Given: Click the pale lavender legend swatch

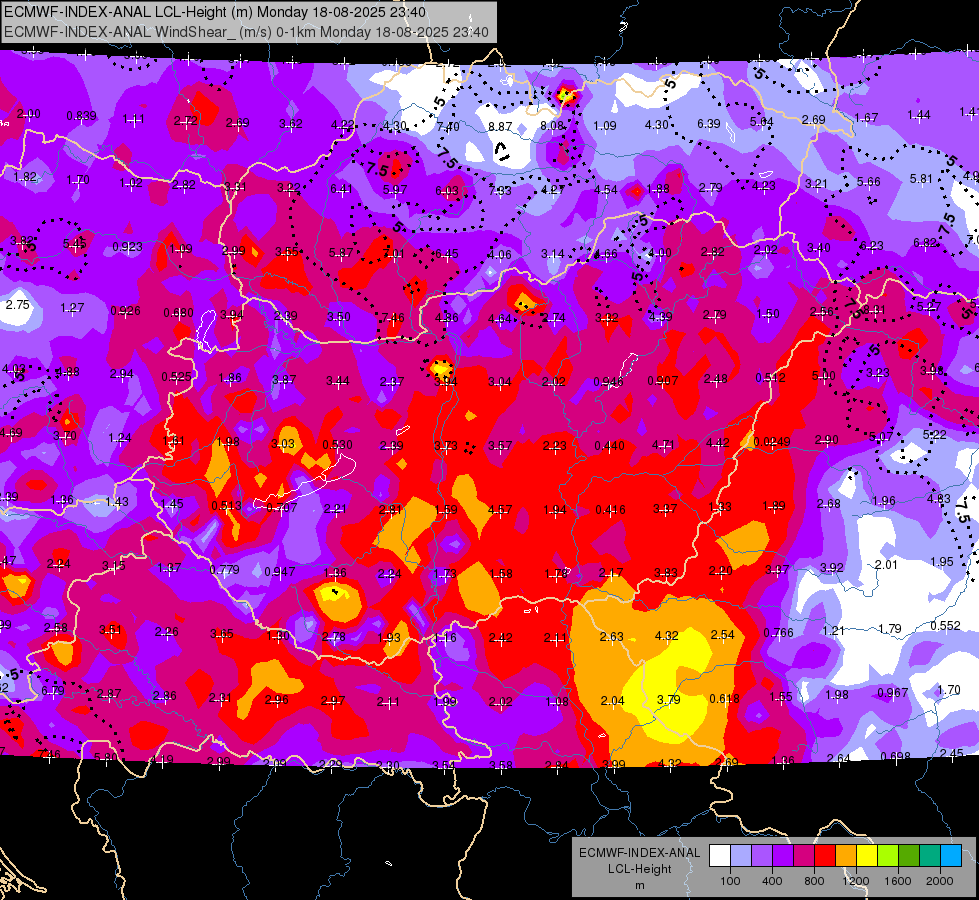Looking at the screenshot, I should [741, 856].
